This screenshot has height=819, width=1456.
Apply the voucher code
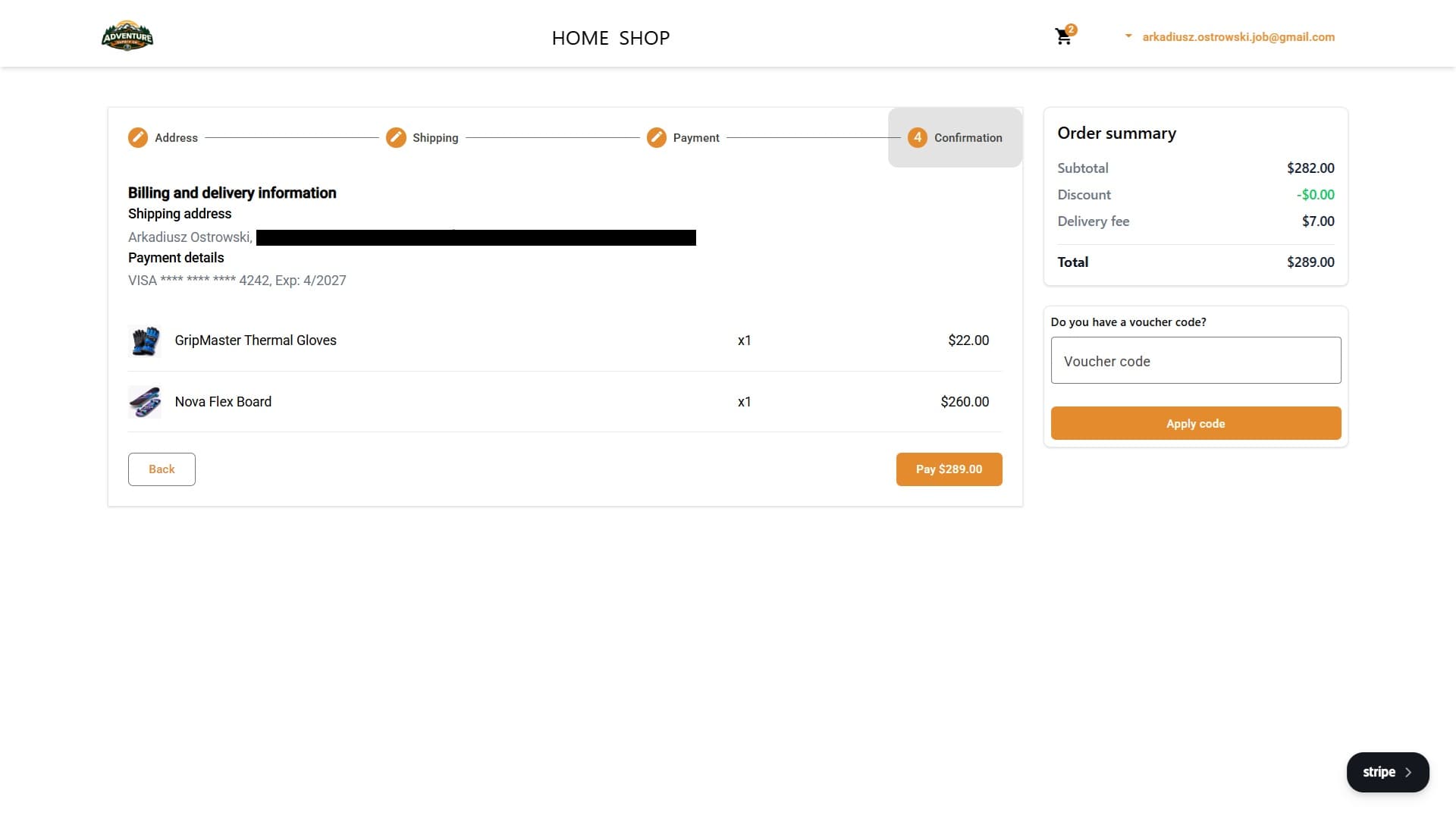[x=1195, y=423]
